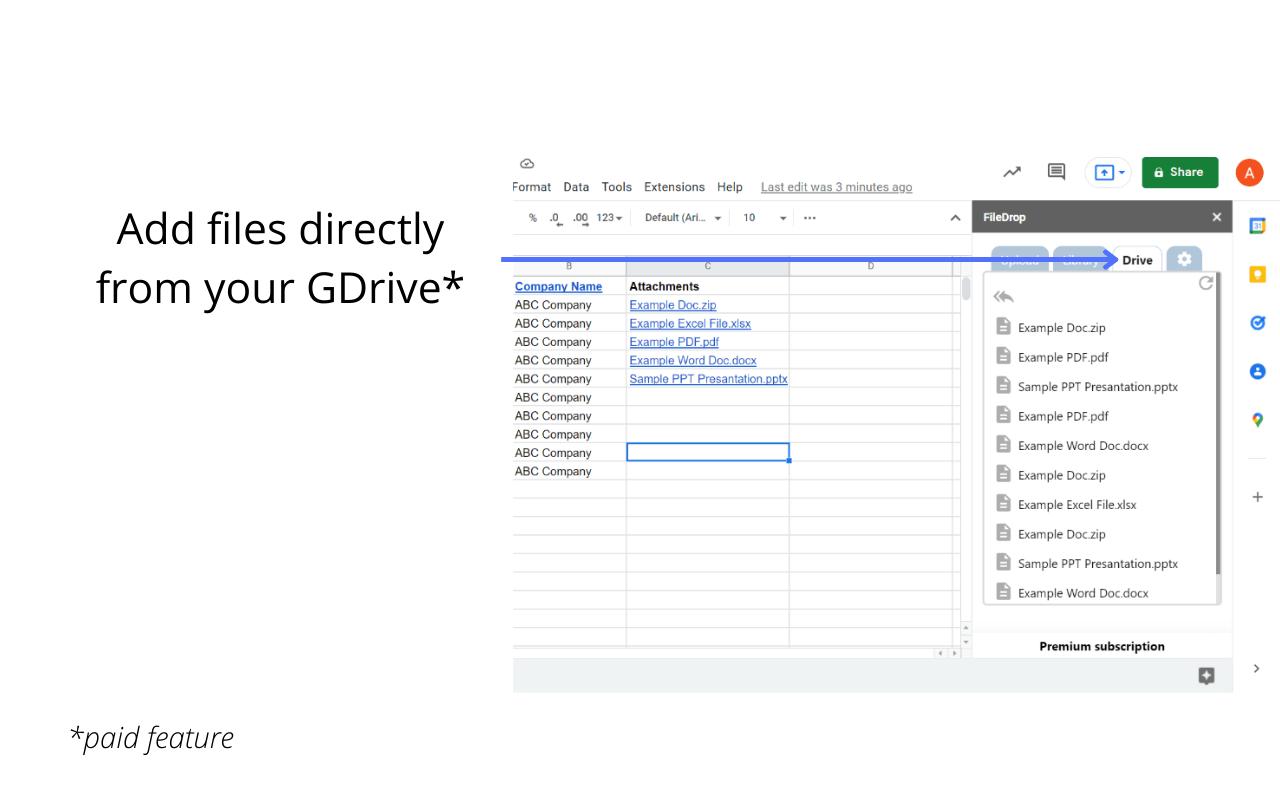This screenshot has width=1280, height=800.
Task: Open FileDrop settings gear tab
Action: (1184, 259)
